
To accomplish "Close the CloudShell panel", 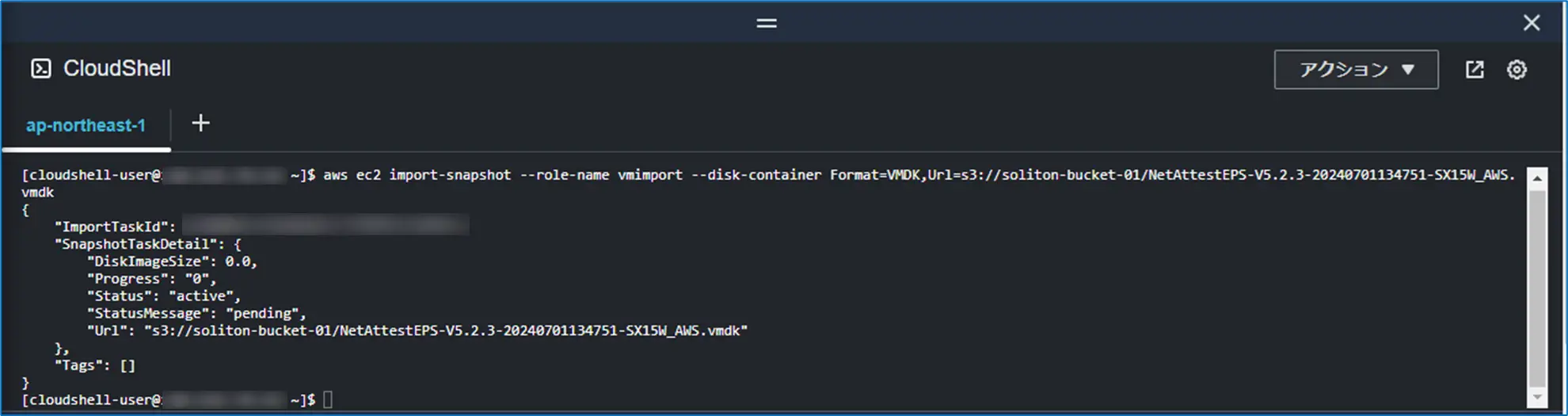I will tap(1532, 23).
